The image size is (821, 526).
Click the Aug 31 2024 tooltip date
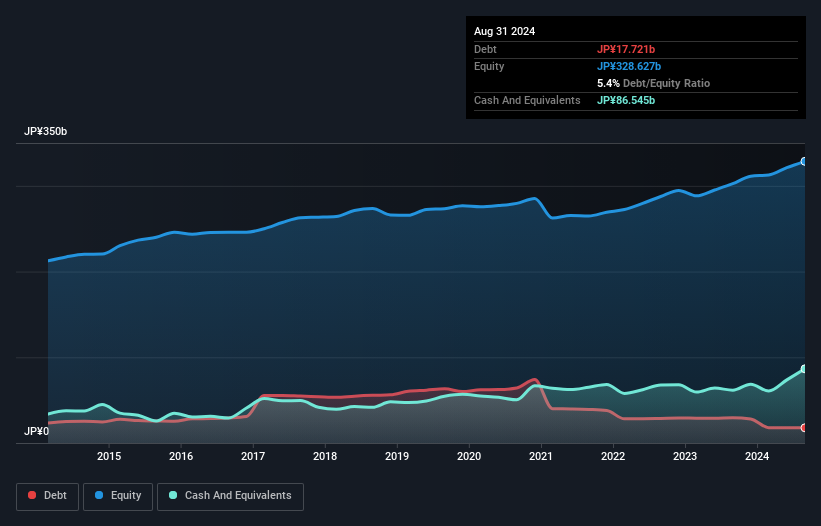point(504,31)
